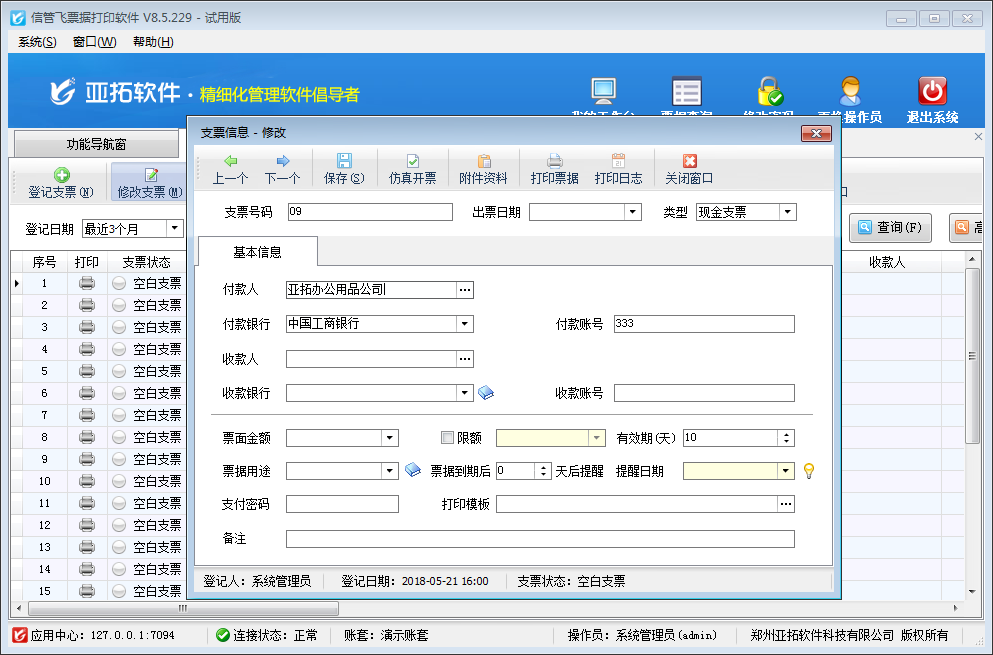Open the 类型 dropdown showing 现金支票
Viewport: 993px width, 655px height.
pyautogui.click(x=788, y=211)
